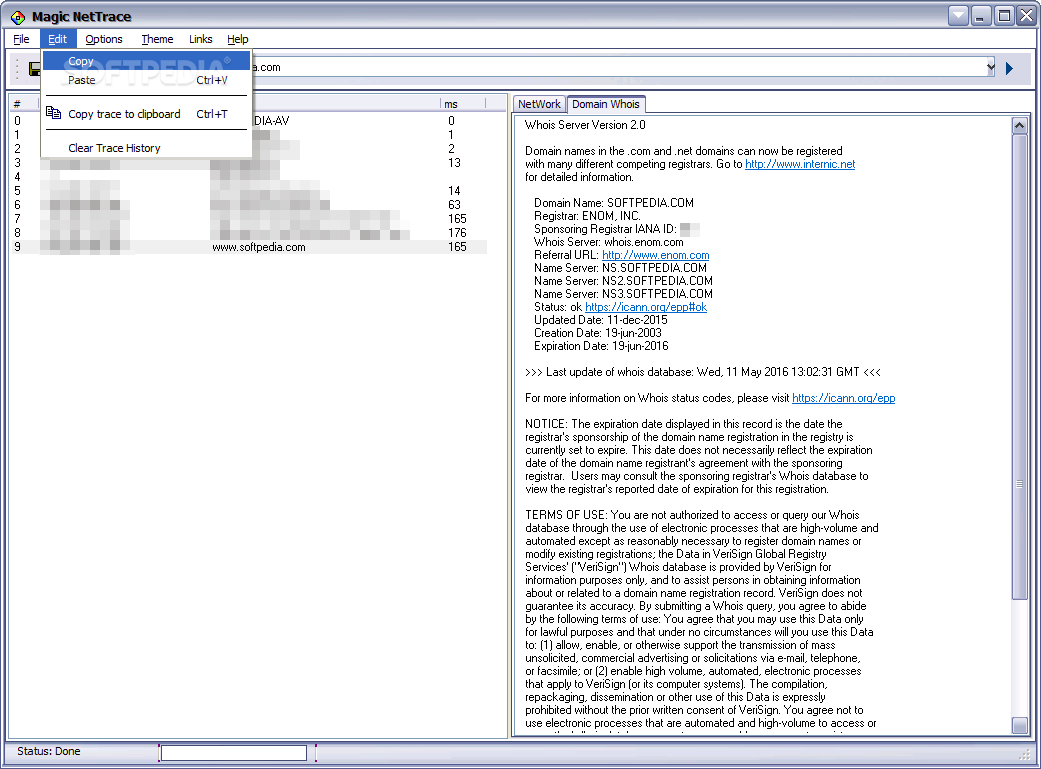This screenshot has height=769, width=1041.
Task: Open the https://icann.org/epp link
Action: coord(843,398)
